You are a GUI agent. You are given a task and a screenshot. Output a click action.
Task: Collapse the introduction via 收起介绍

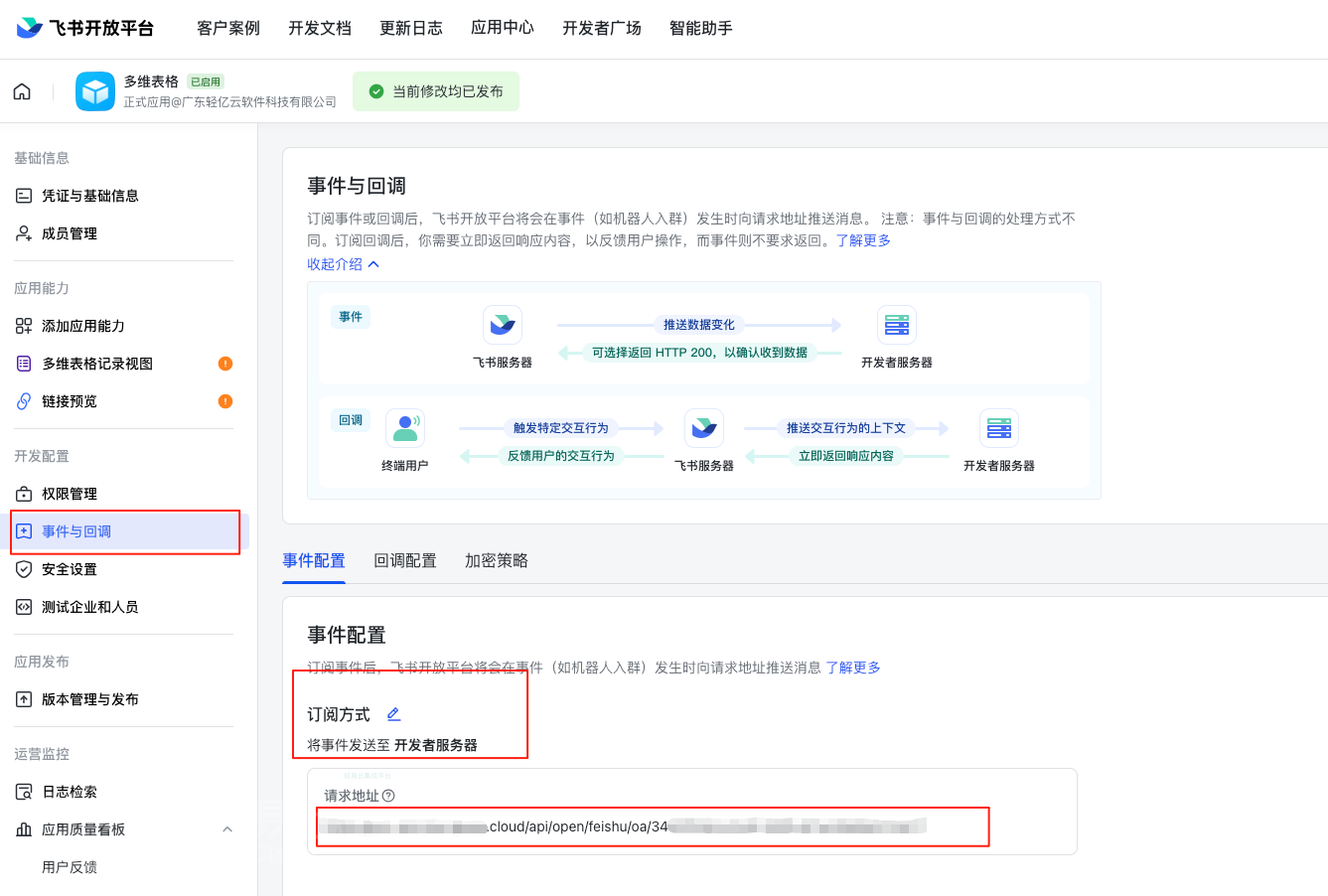[x=343, y=264]
